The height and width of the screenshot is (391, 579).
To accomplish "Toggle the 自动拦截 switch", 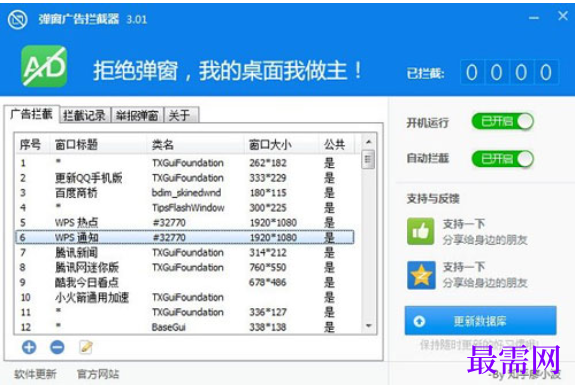I will (x=503, y=159).
